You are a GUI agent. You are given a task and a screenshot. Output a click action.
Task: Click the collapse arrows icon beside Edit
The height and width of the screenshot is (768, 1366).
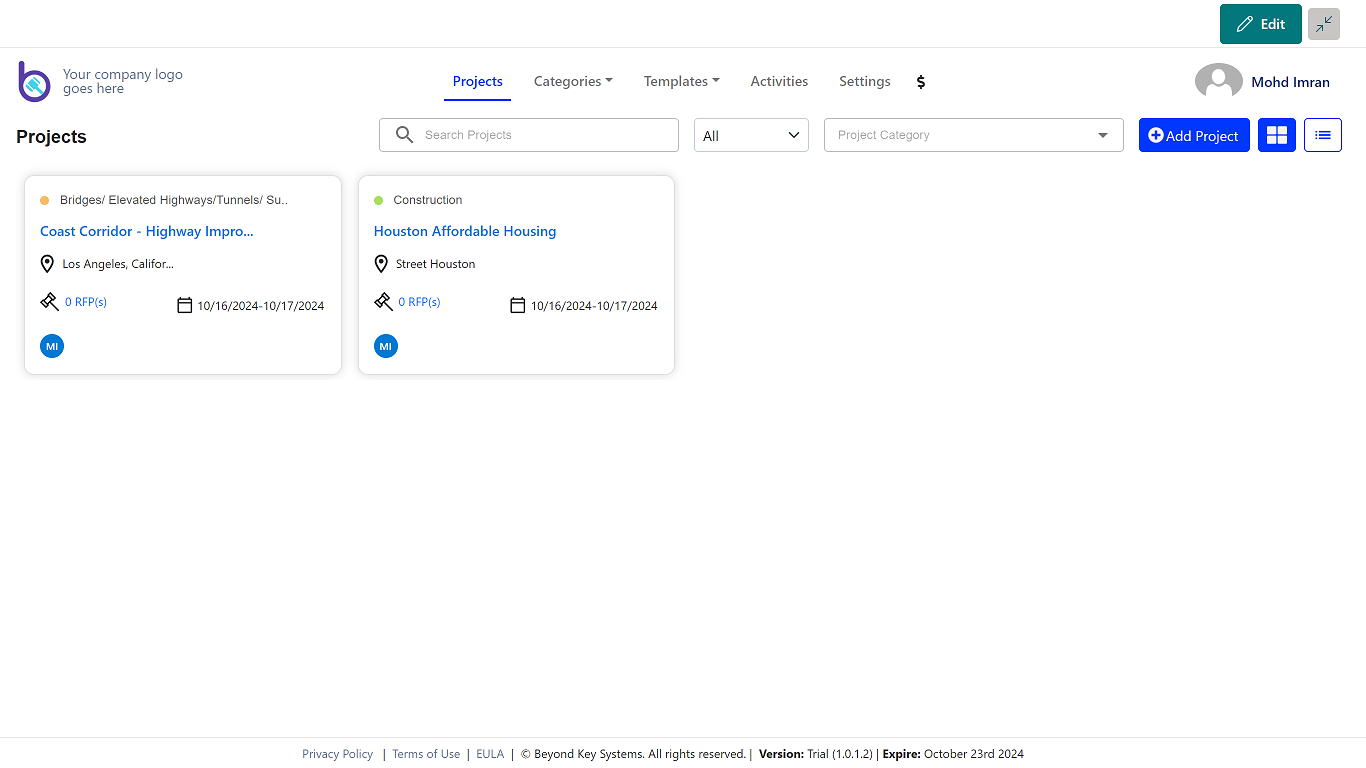[1323, 24]
